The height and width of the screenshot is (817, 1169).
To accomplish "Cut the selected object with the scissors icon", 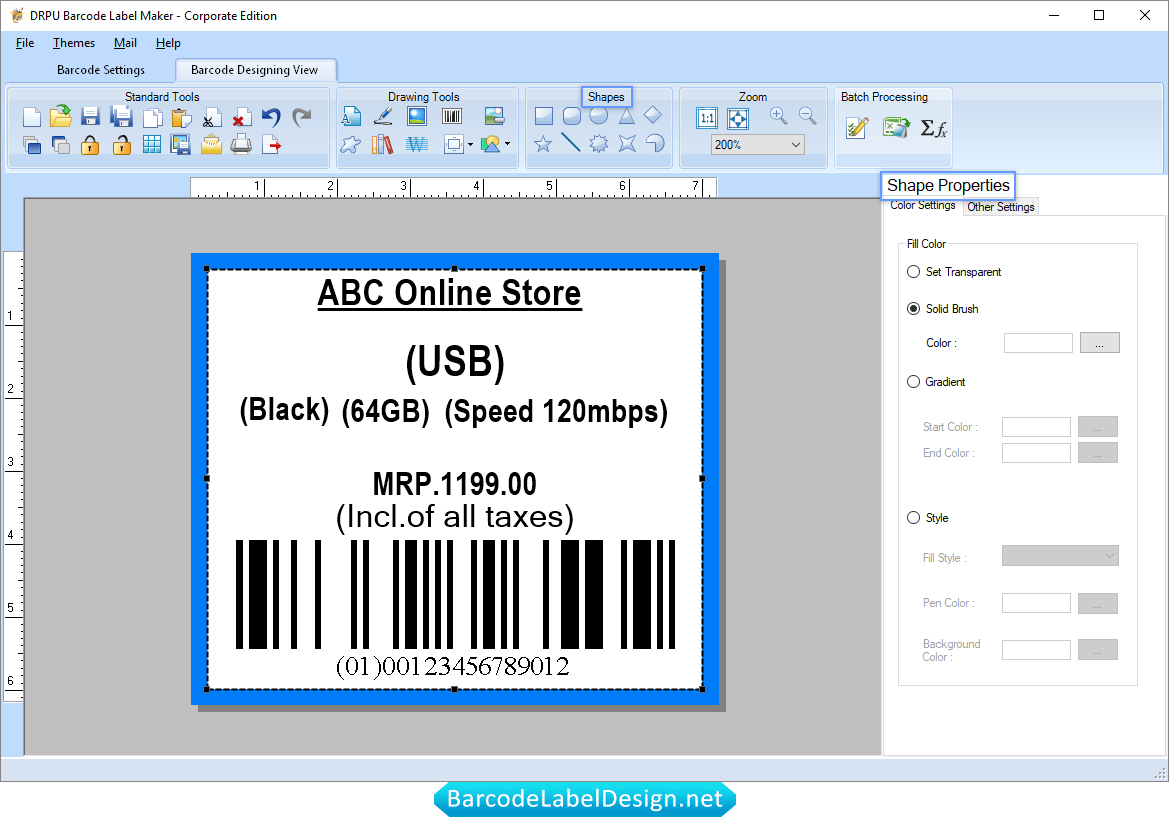I will pos(212,118).
